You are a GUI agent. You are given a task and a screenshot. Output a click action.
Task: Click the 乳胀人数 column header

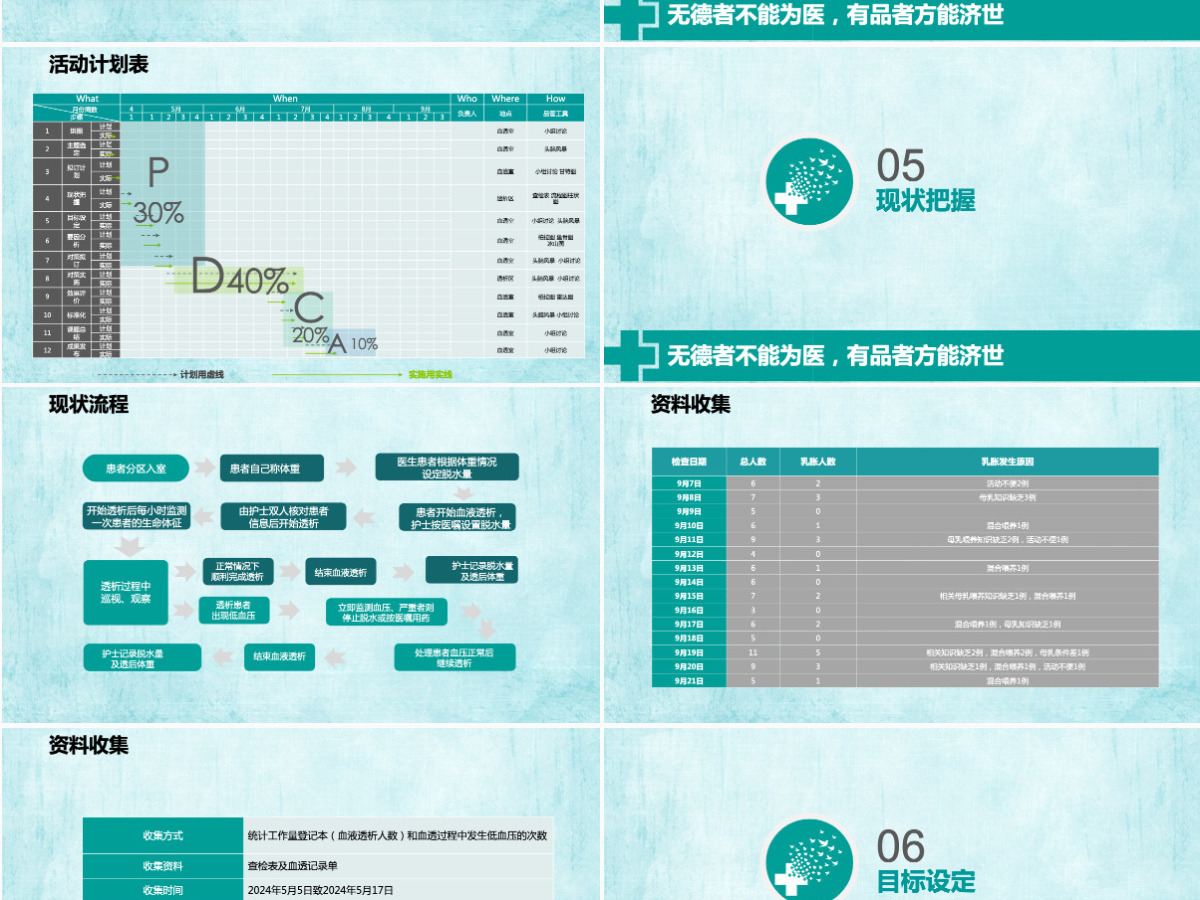818,462
